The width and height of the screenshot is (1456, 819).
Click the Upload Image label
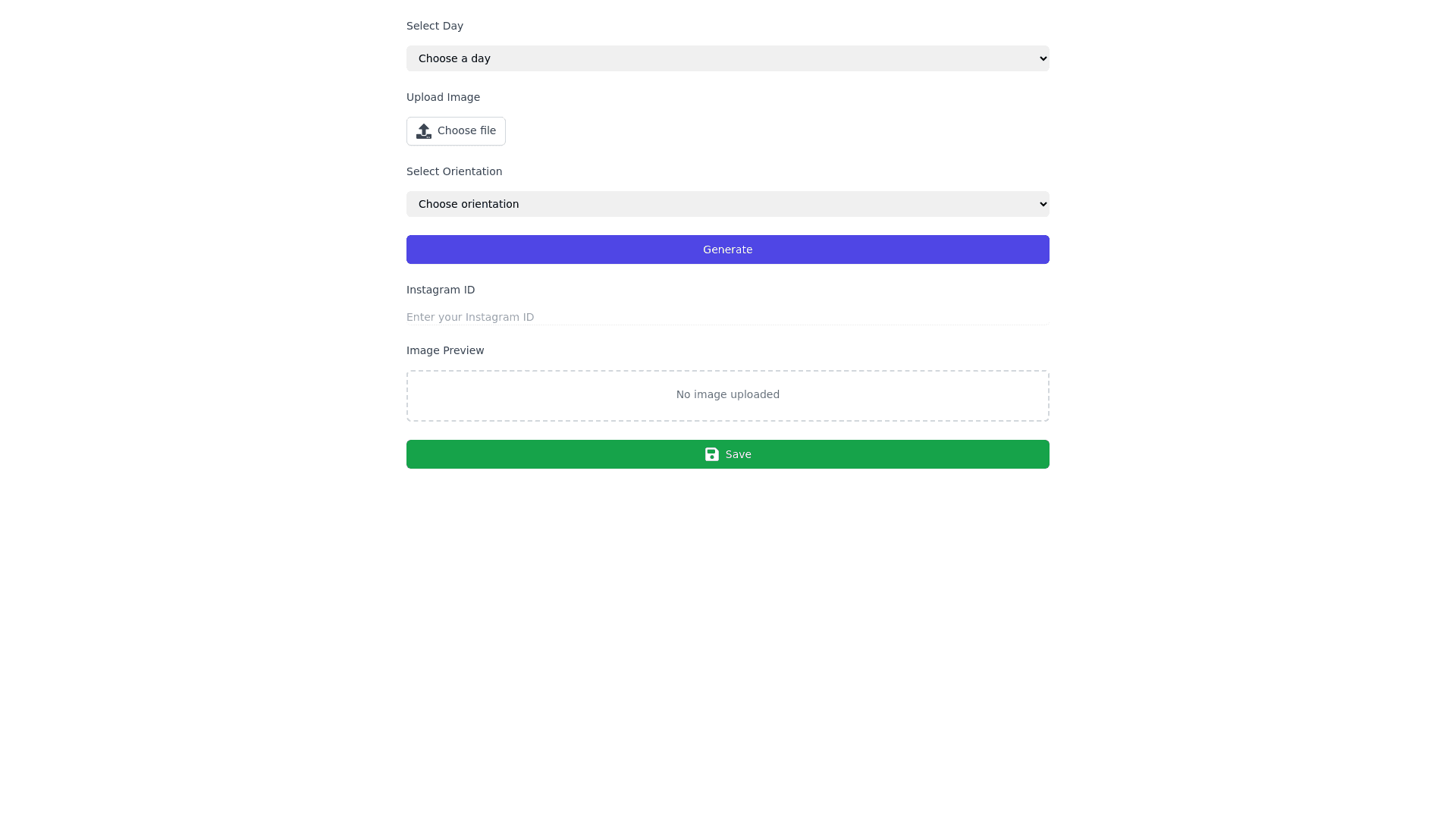[x=443, y=97]
